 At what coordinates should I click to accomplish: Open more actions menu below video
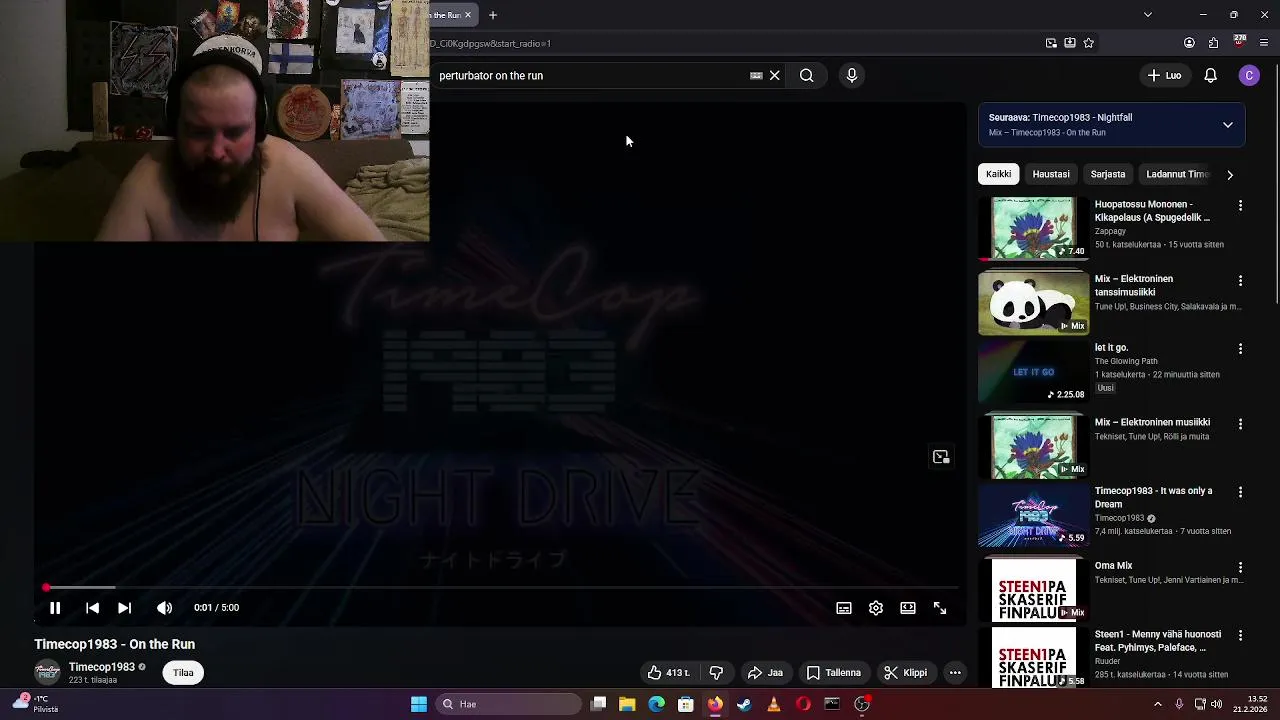(955, 673)
